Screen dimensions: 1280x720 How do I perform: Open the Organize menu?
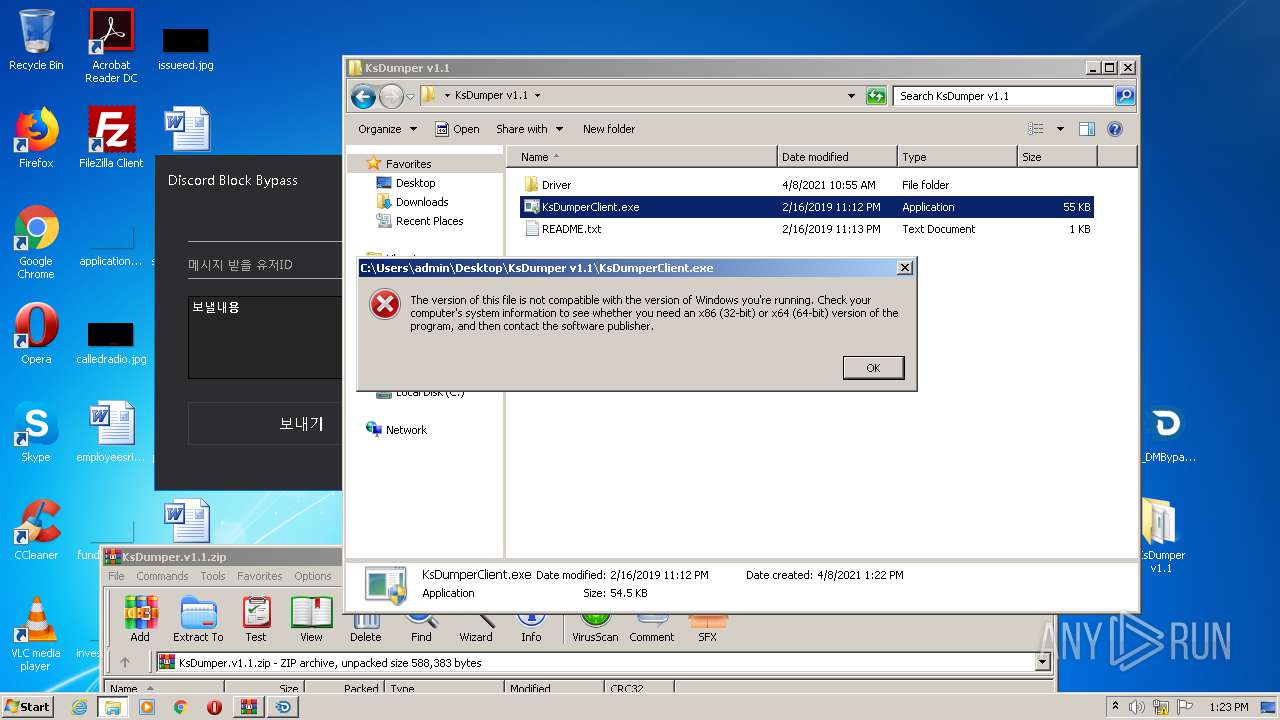[387, 129]
